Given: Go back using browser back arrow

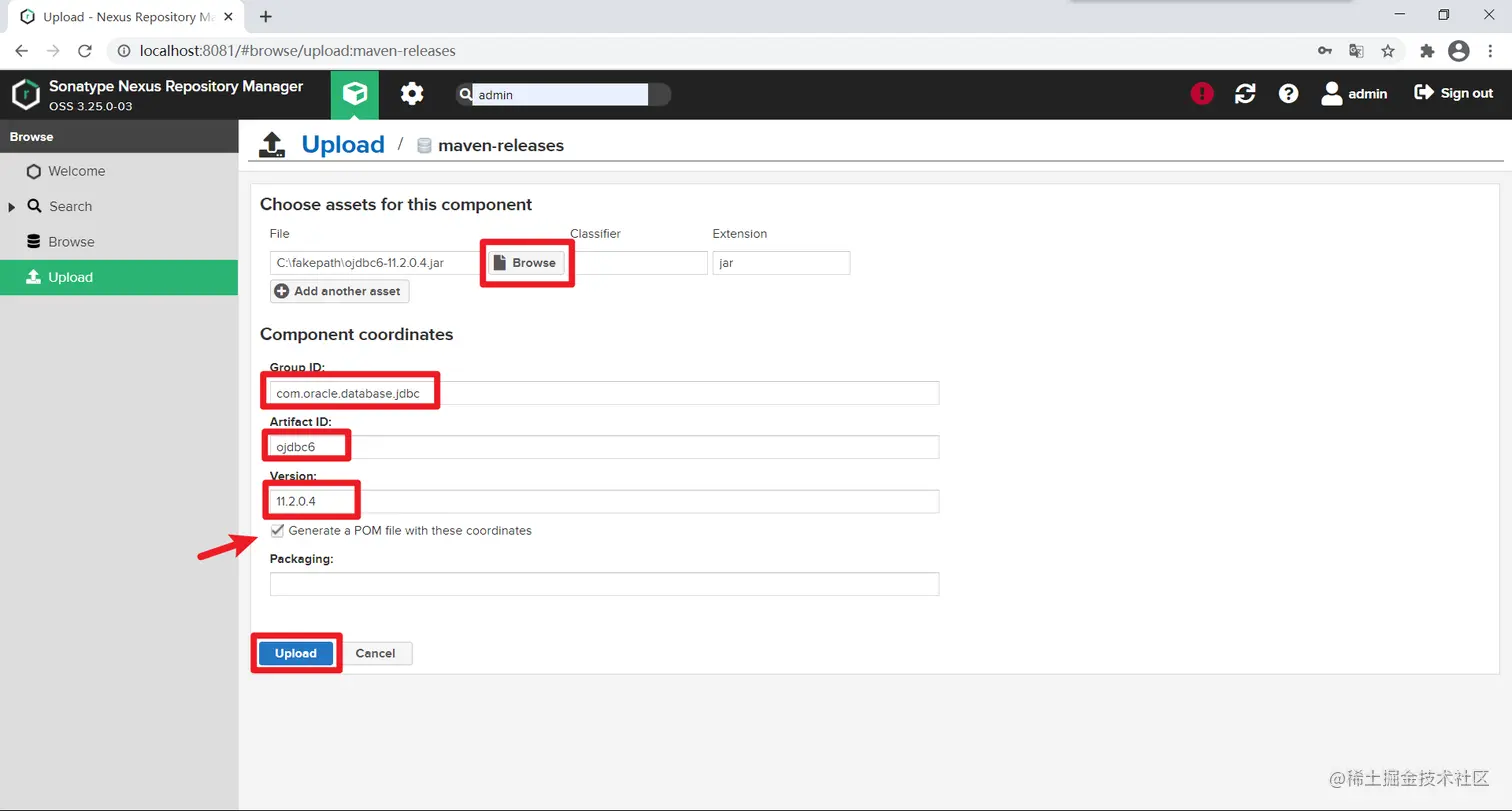Looking at the screenshot, I should (21, 50).
